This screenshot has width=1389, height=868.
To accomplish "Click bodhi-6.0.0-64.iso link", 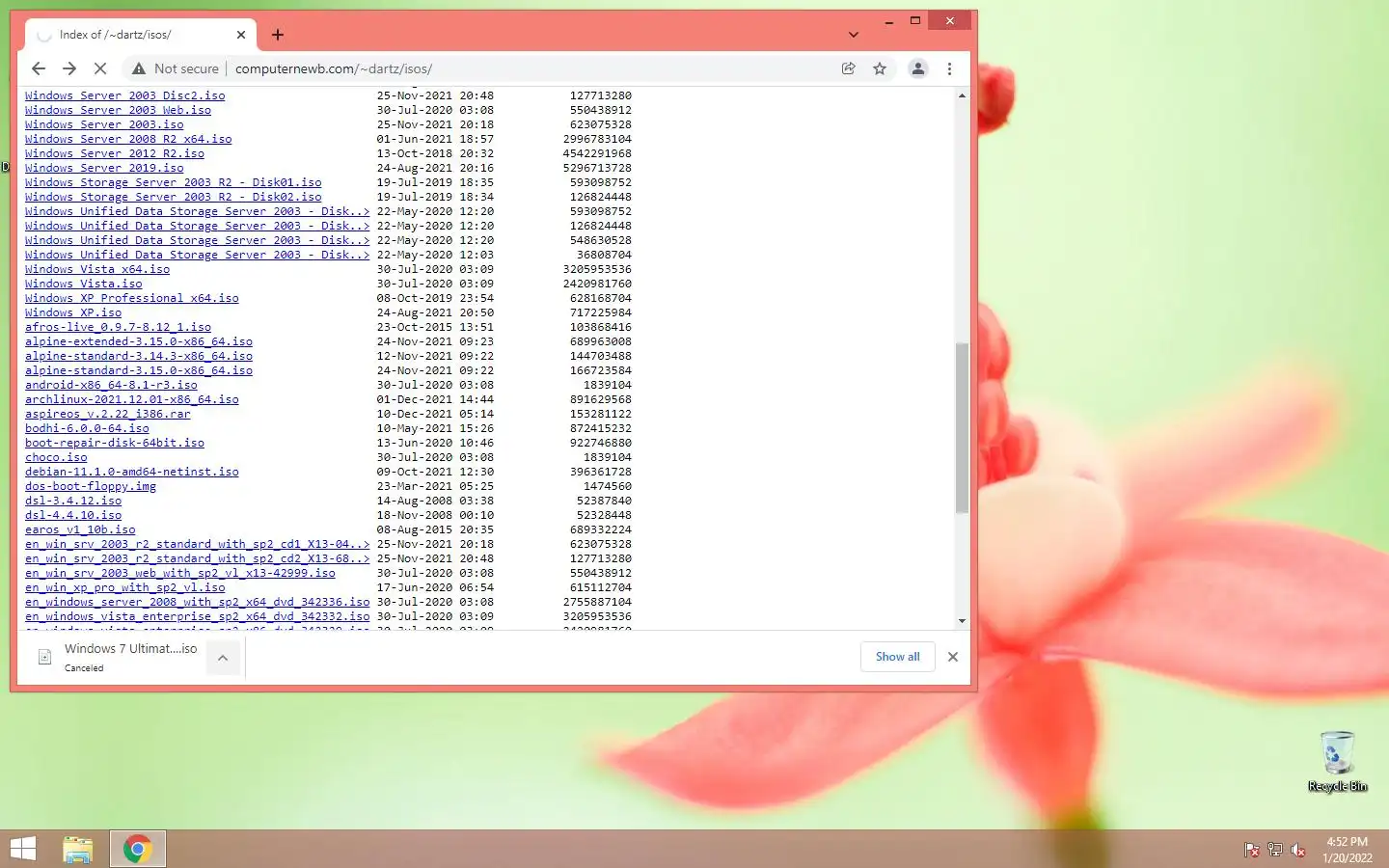I will click(87, 428).
